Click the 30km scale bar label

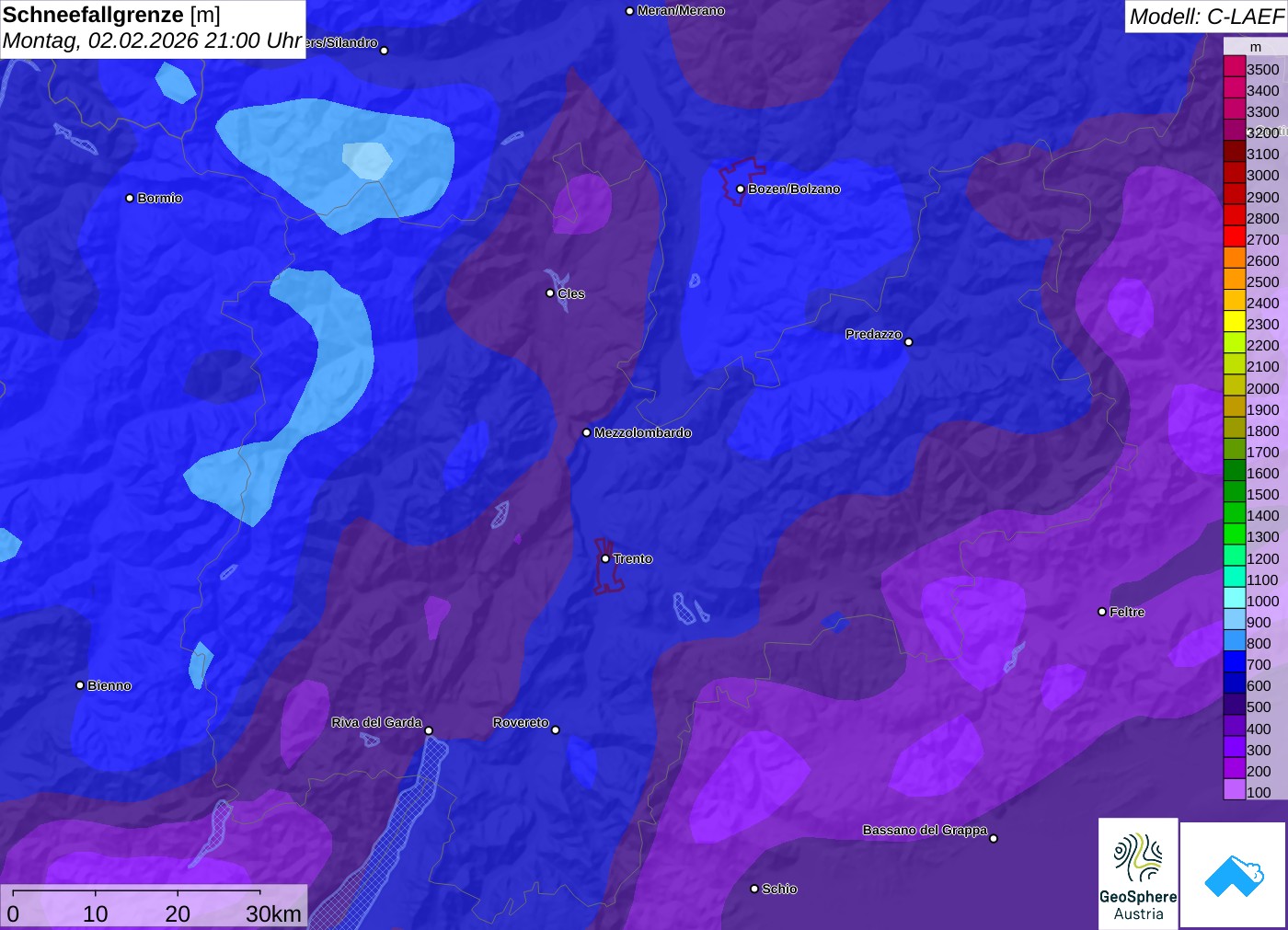[x=274, y=913]
